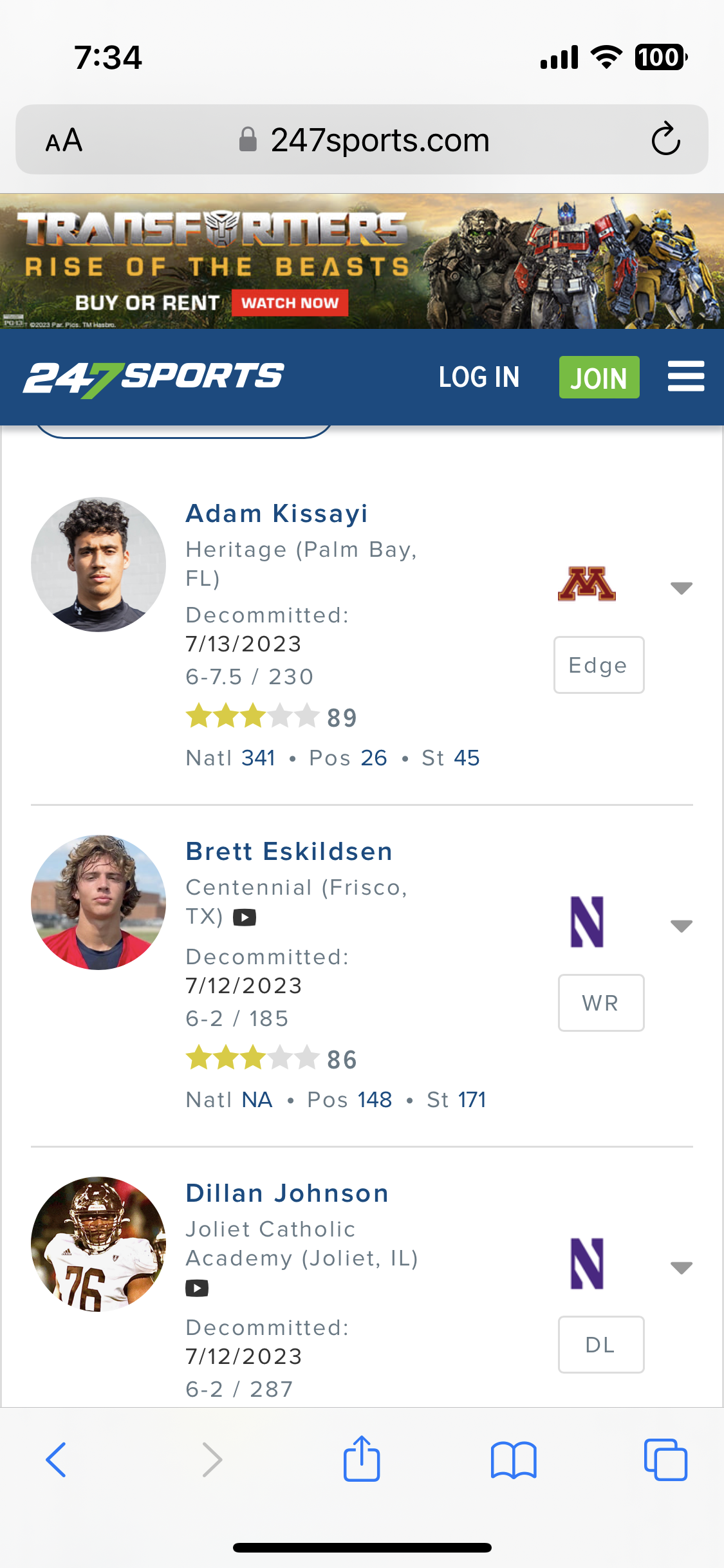Tap LOG IN in header
This screenshot has width=724, height=1568.
(479, 377)
